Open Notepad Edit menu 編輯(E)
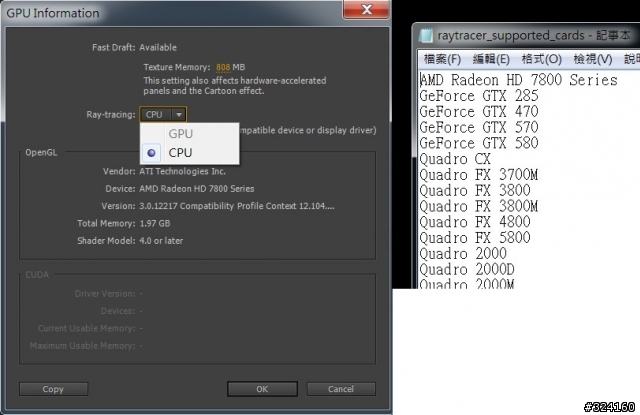The height and width of the screenshot is (415, 640). [x=491, y=59]
